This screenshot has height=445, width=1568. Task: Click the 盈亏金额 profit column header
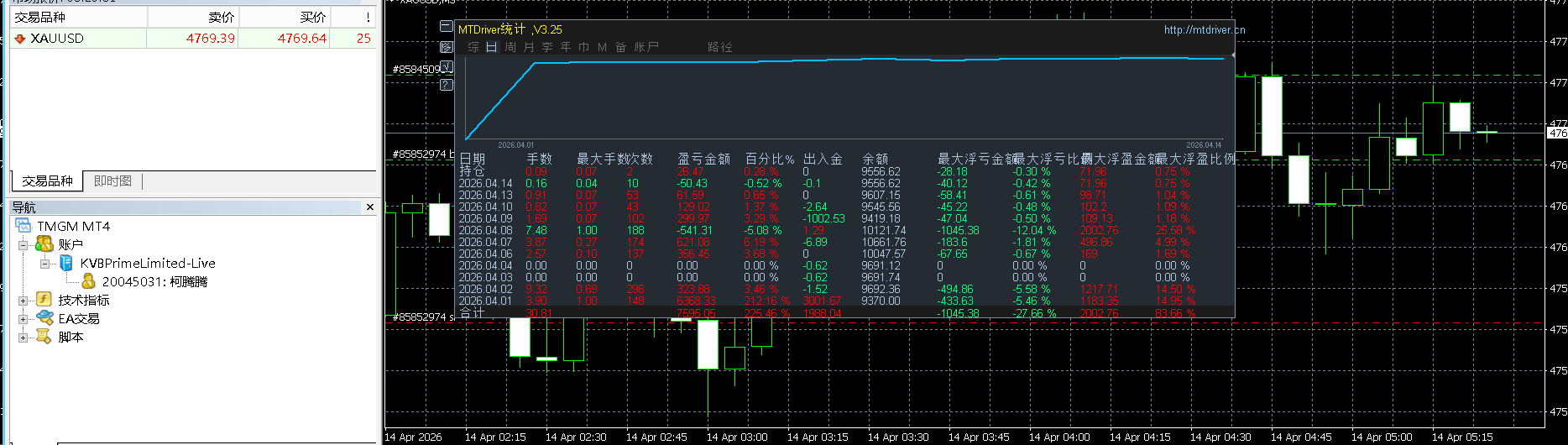(x=703, y=159)
